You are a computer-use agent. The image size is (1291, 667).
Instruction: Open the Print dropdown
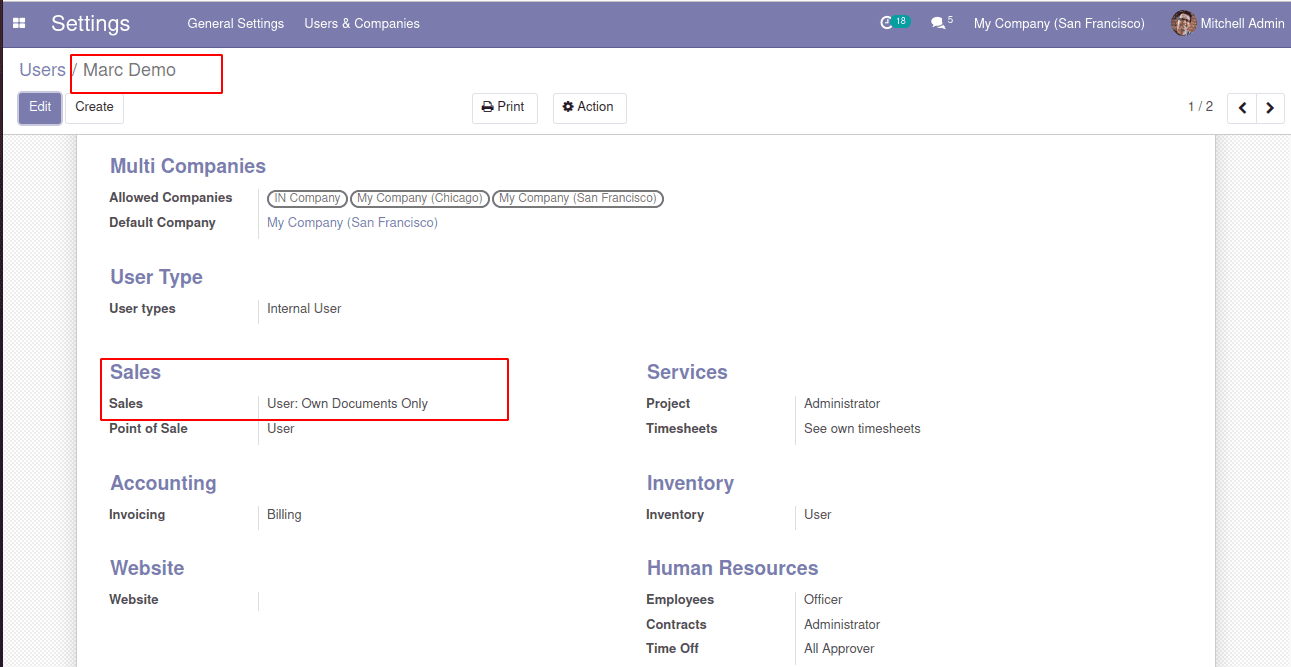[504, 108]
